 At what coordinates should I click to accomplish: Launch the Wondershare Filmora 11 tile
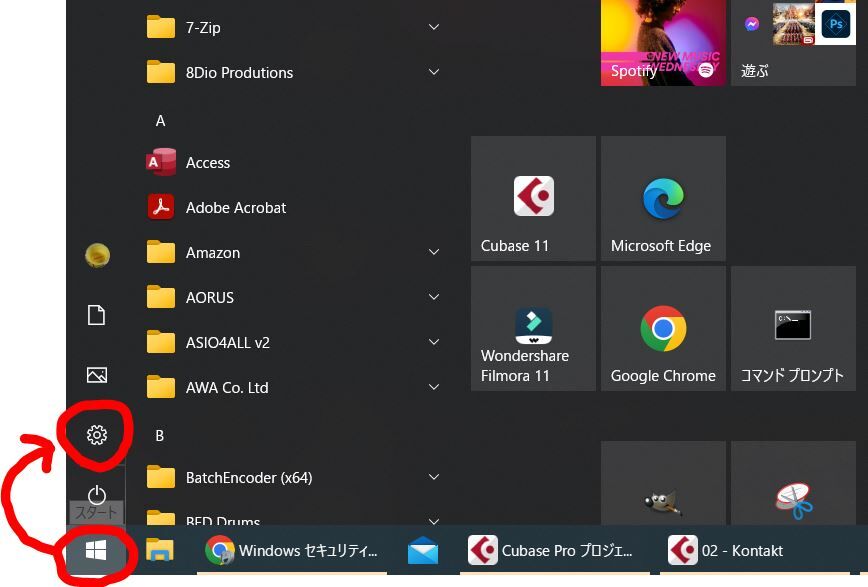click(x=533, y=328)
